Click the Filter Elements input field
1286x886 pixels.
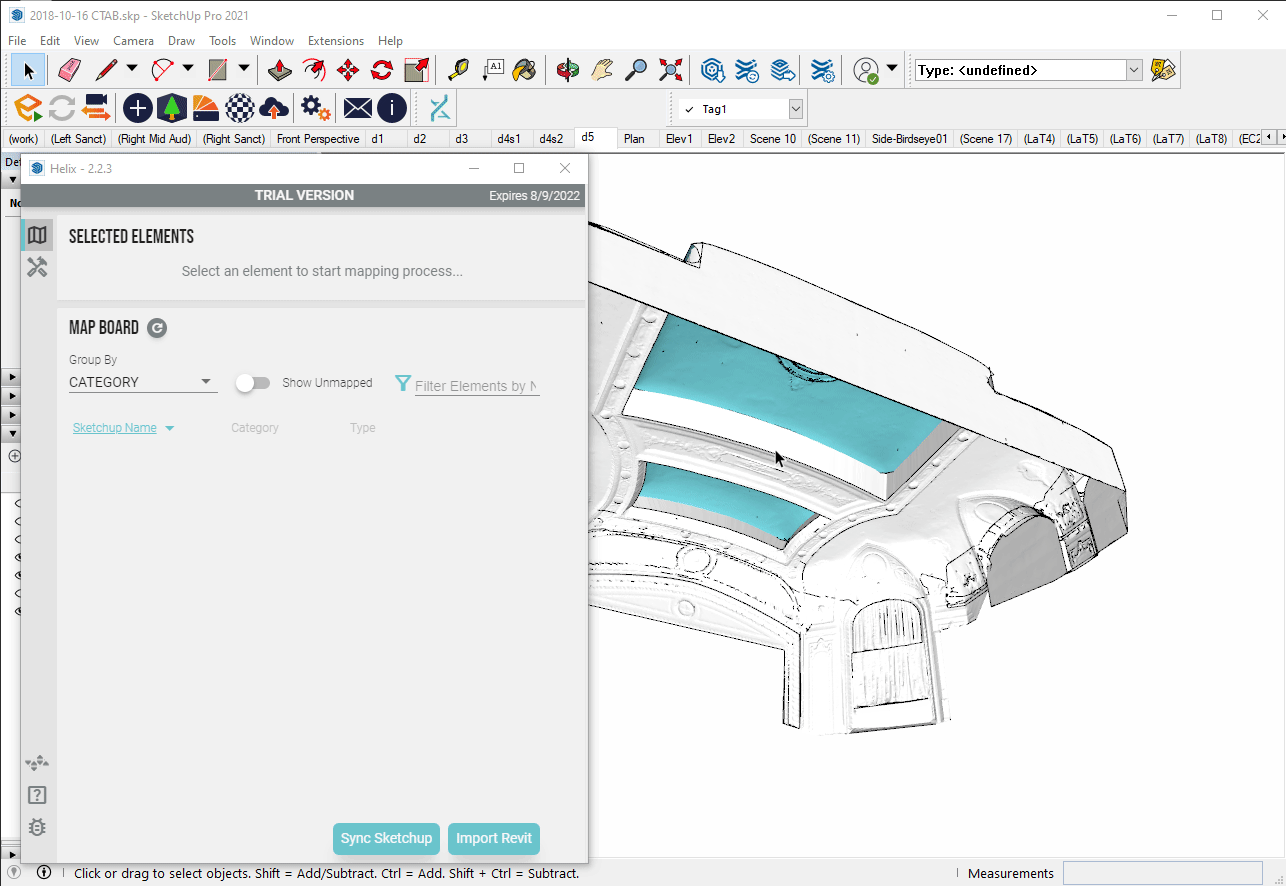(x=477, y=385)
